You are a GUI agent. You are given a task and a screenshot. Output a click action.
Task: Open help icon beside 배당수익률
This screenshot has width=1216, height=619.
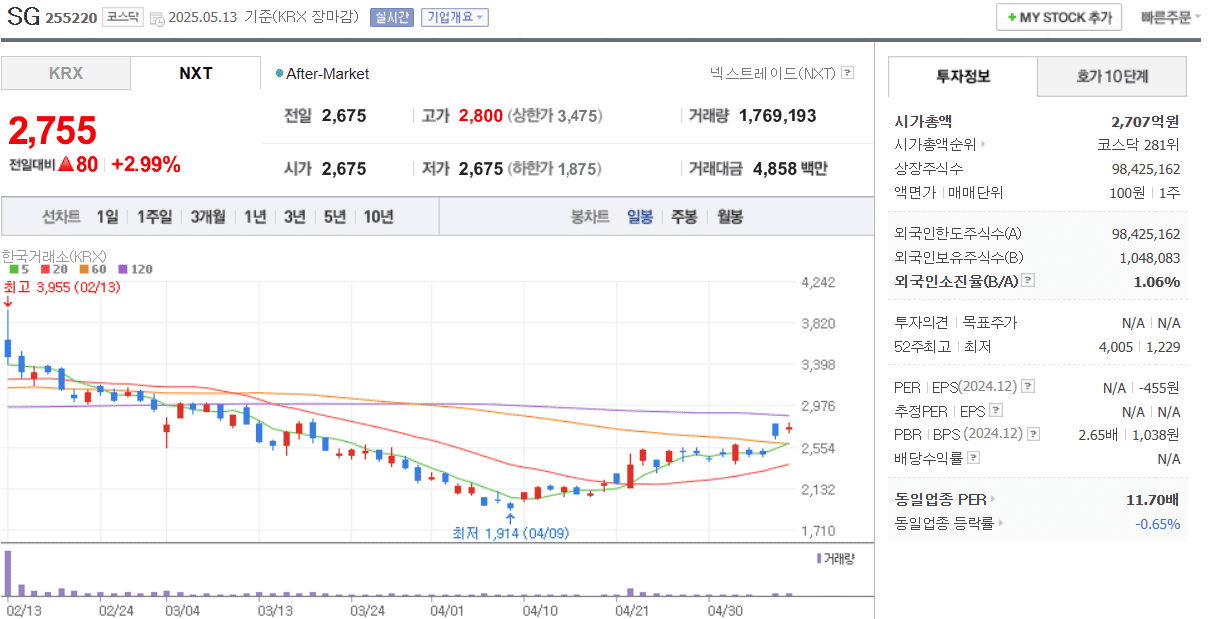(x=973, y=458)
